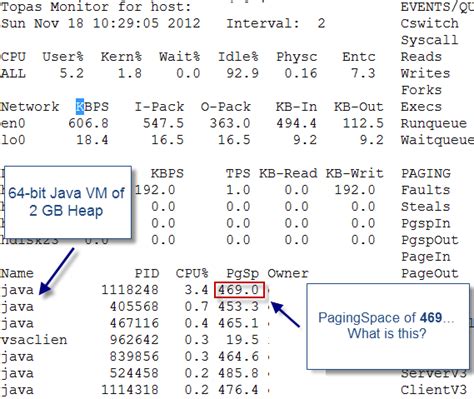
Task: Click the en0 O-Pack value 363.0
Action: coord(230,123)
